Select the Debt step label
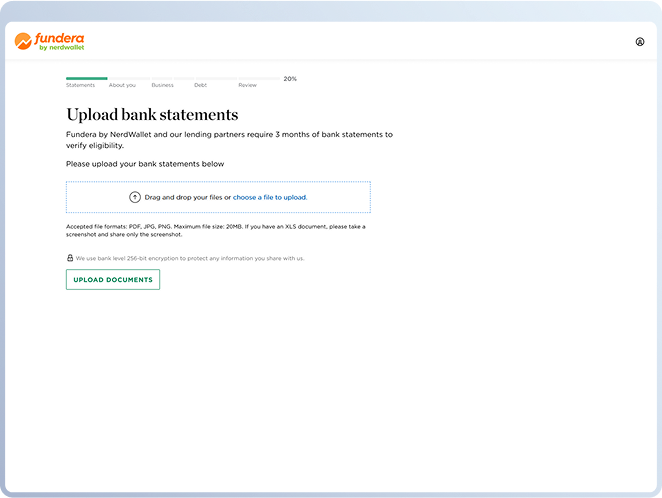This screenshot has height=498, width=662. [201, 85]
